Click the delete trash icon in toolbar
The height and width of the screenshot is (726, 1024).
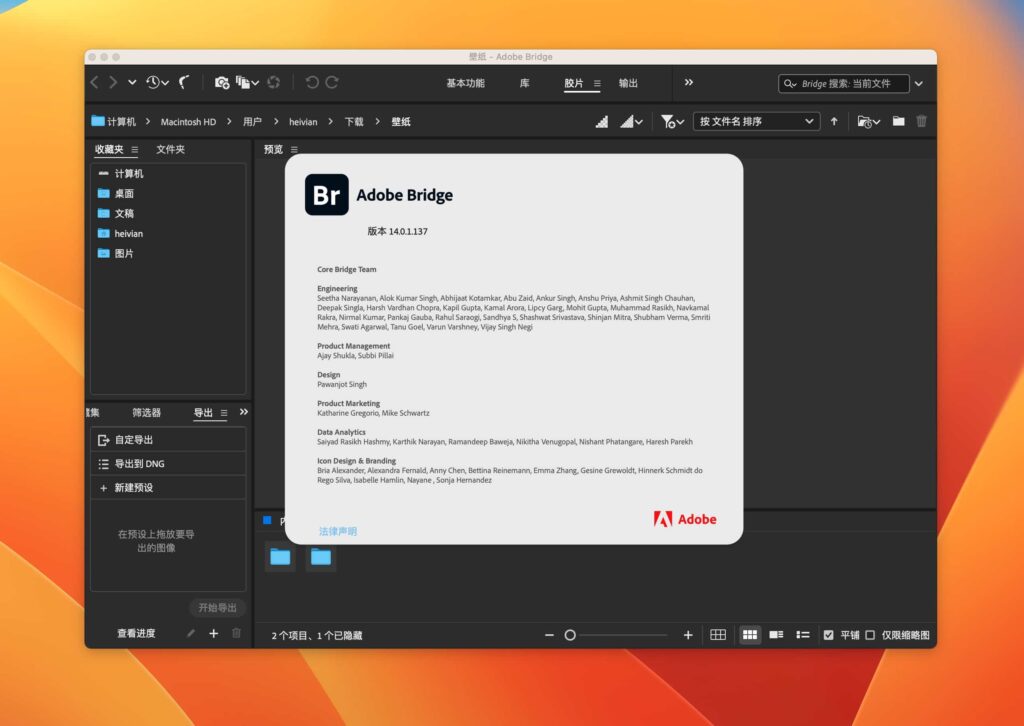pos(921,121)
